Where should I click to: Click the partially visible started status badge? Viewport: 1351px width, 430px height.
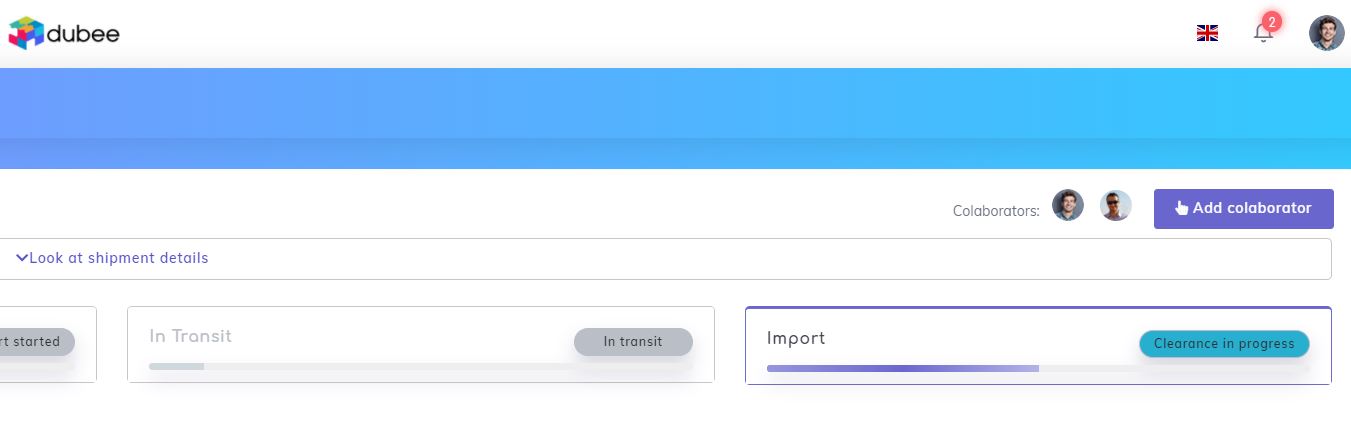click(36, 342)
